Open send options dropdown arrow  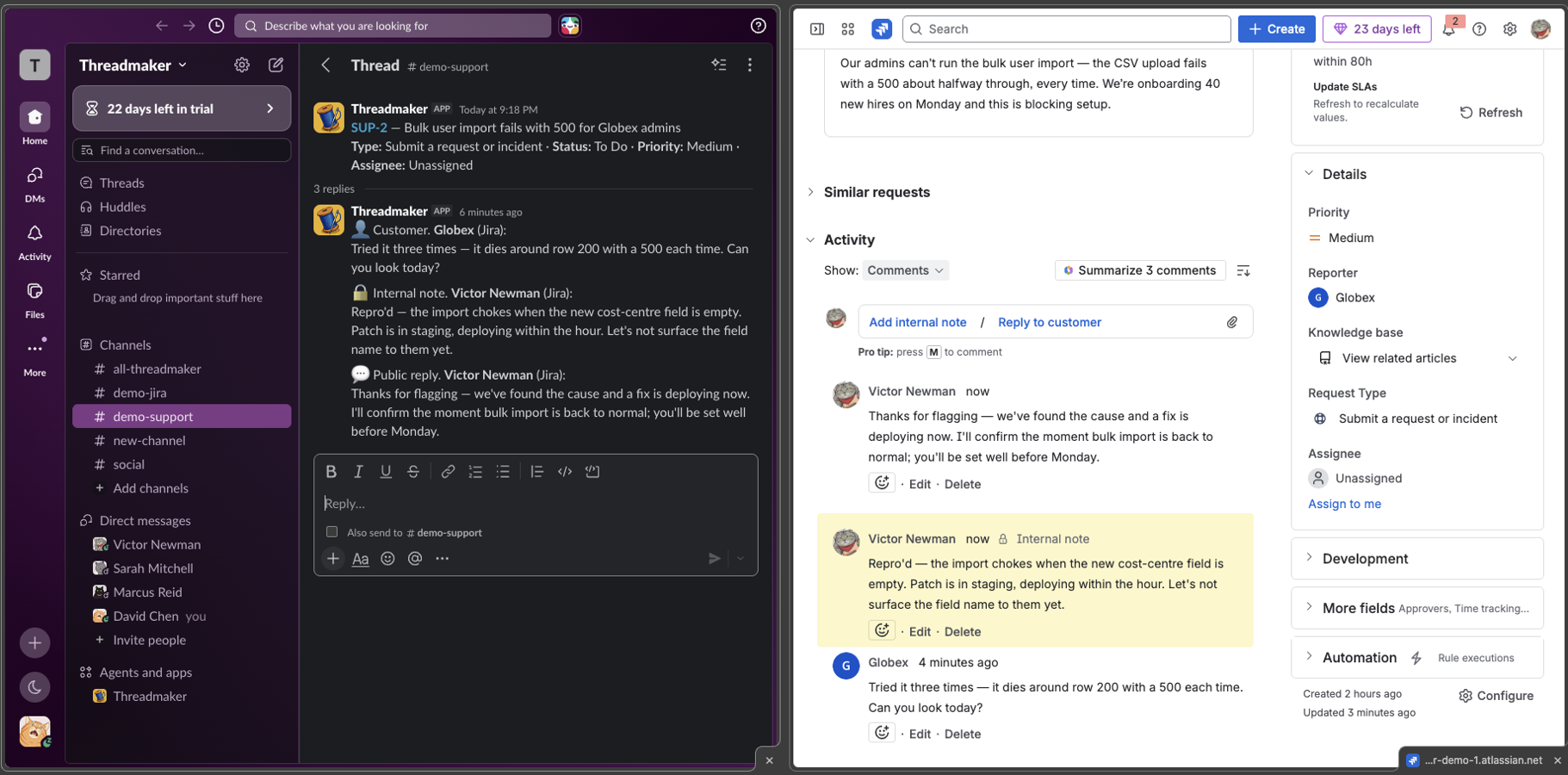(741, 559)
